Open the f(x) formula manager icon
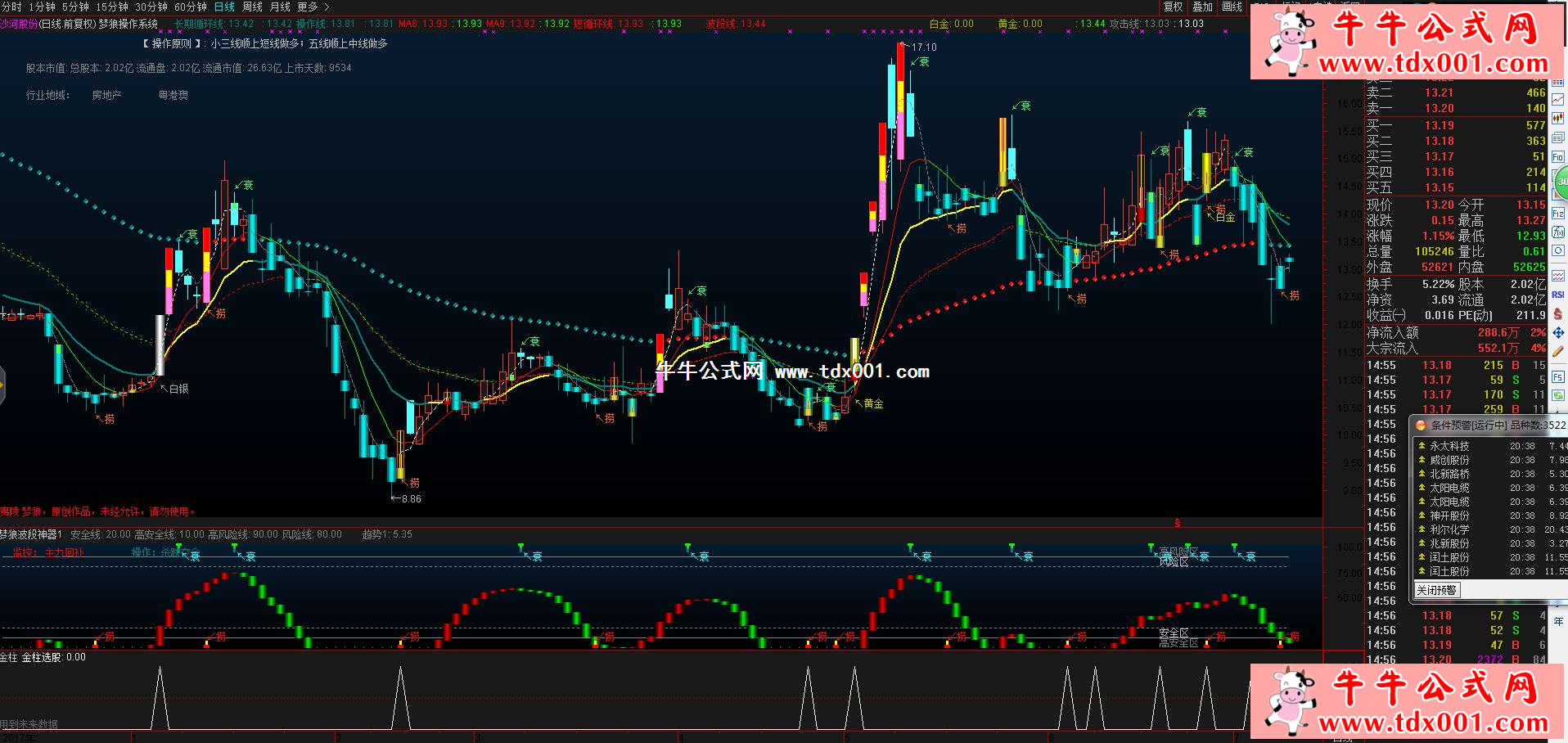1568x743 pixels. pos(1558,232)
